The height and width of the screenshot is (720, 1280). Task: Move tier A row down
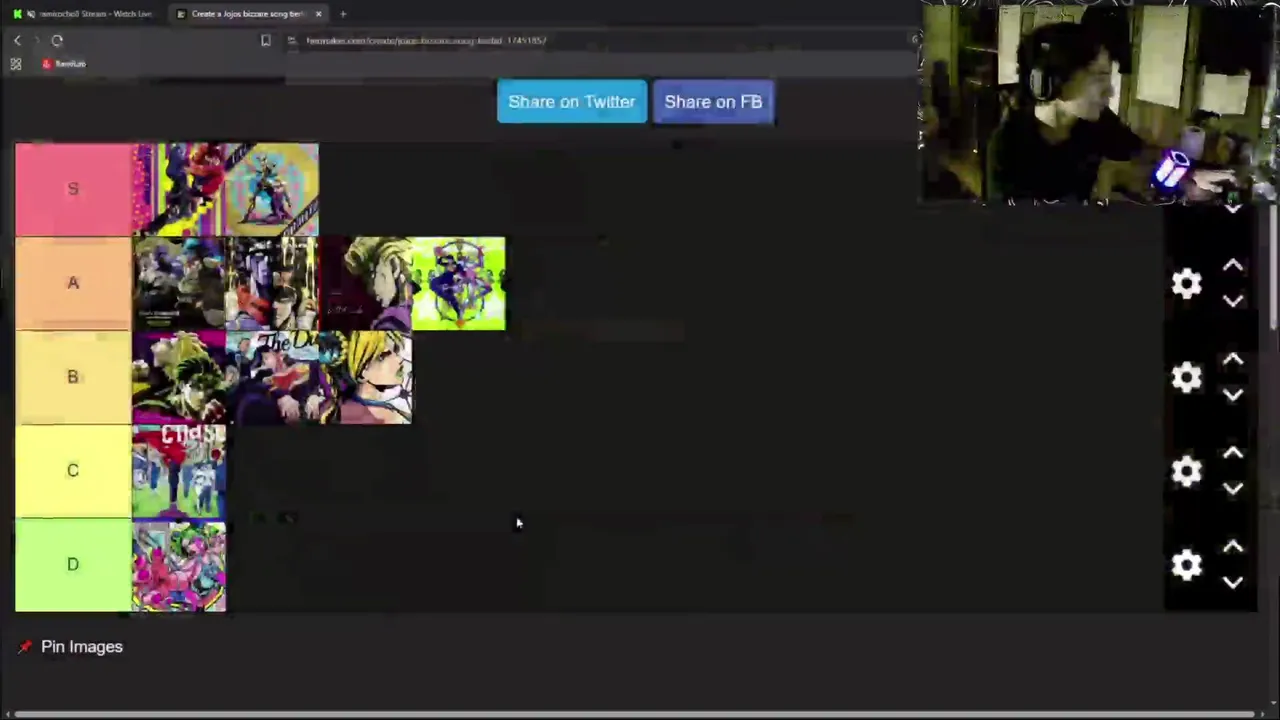(x=1232, y=301)
